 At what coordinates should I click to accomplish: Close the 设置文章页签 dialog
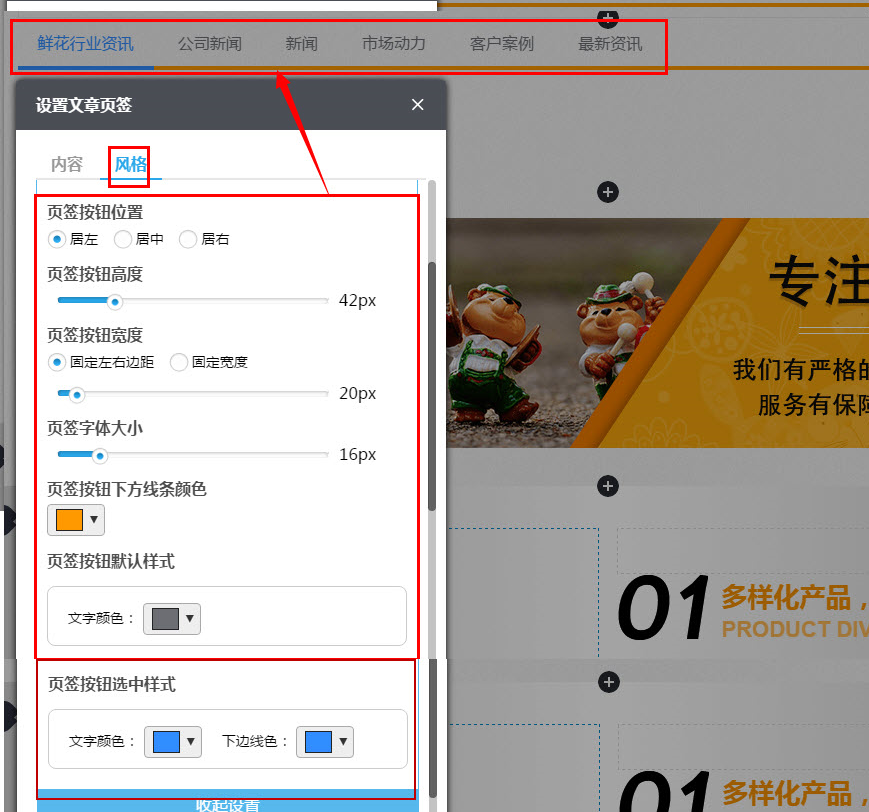coord(417,104)
